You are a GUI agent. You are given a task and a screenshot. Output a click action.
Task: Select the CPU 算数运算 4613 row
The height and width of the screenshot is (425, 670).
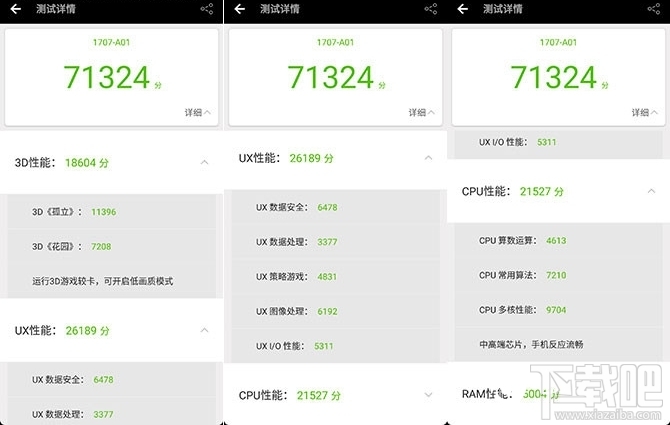pos(558,240)
